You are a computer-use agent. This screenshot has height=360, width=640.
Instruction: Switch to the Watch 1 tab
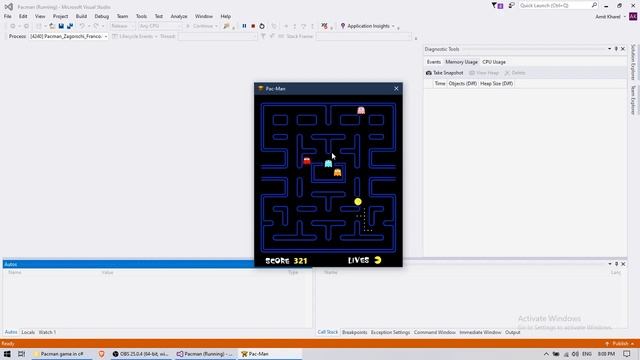coord(47,332)
